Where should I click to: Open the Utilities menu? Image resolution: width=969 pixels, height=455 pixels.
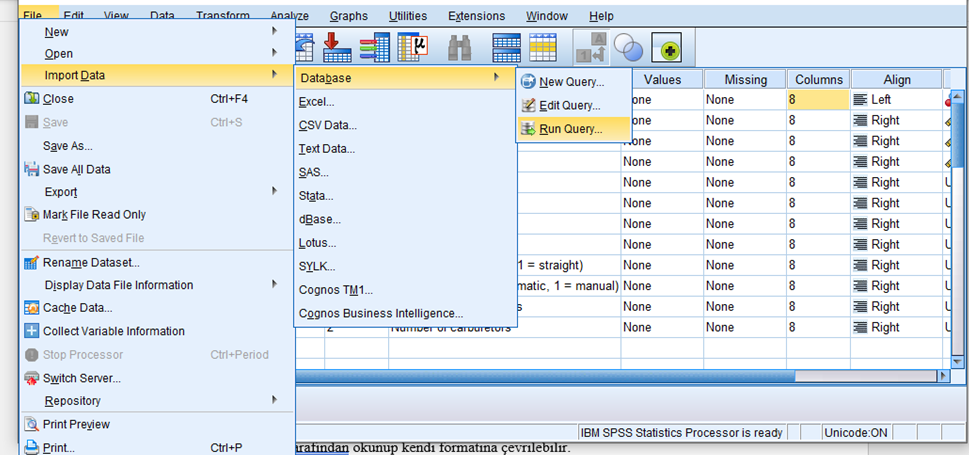click(x=408, y=16)
